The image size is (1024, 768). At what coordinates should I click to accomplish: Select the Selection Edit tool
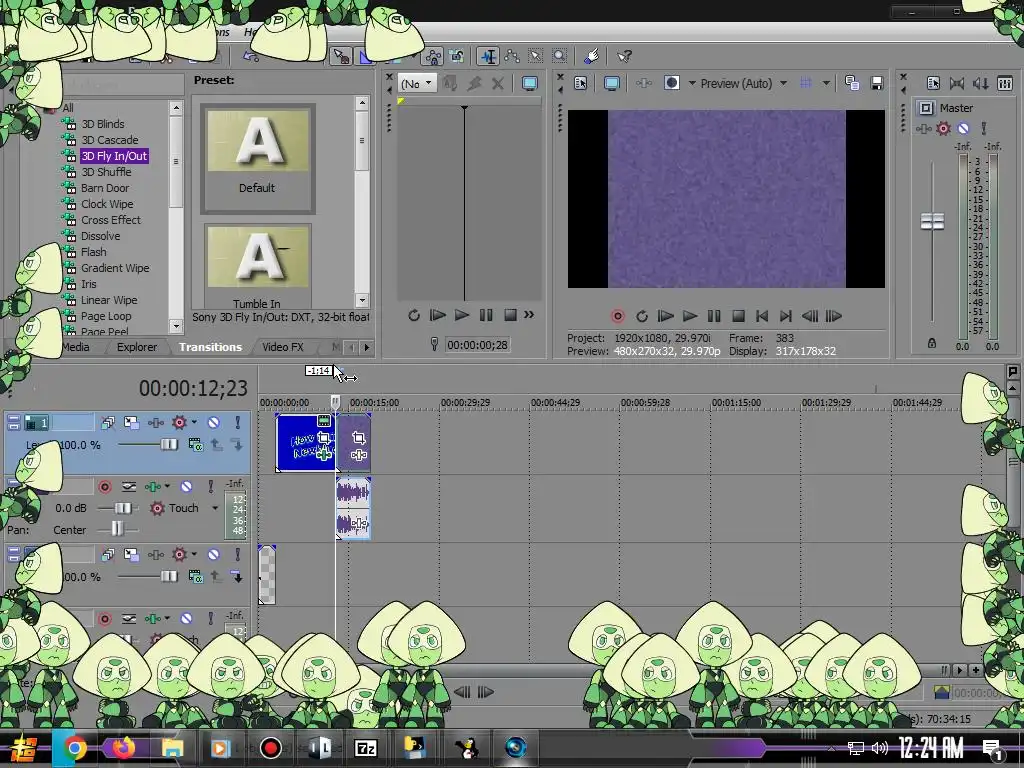coord(536,57)
